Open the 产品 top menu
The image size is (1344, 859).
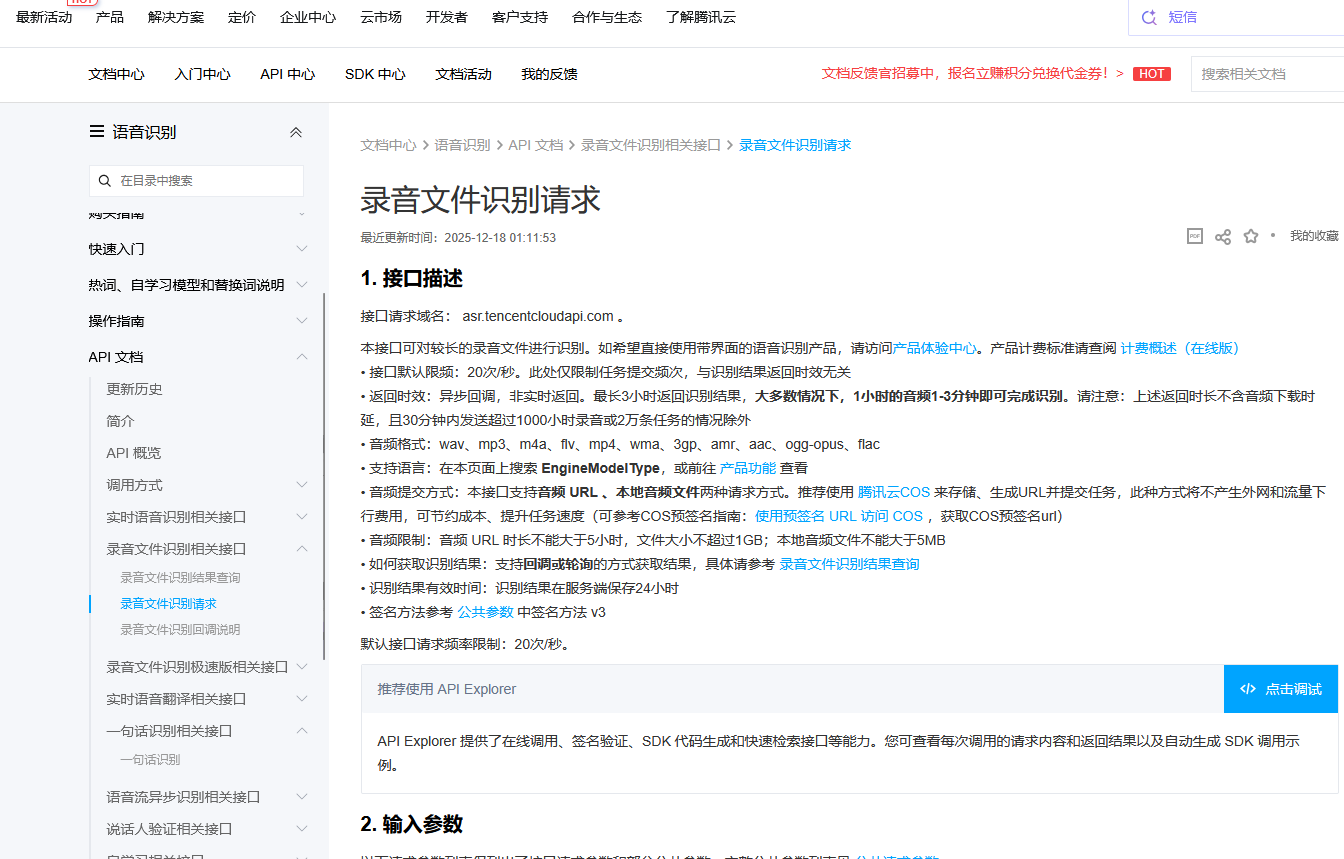pyautogui.click(x=110, y=17)
